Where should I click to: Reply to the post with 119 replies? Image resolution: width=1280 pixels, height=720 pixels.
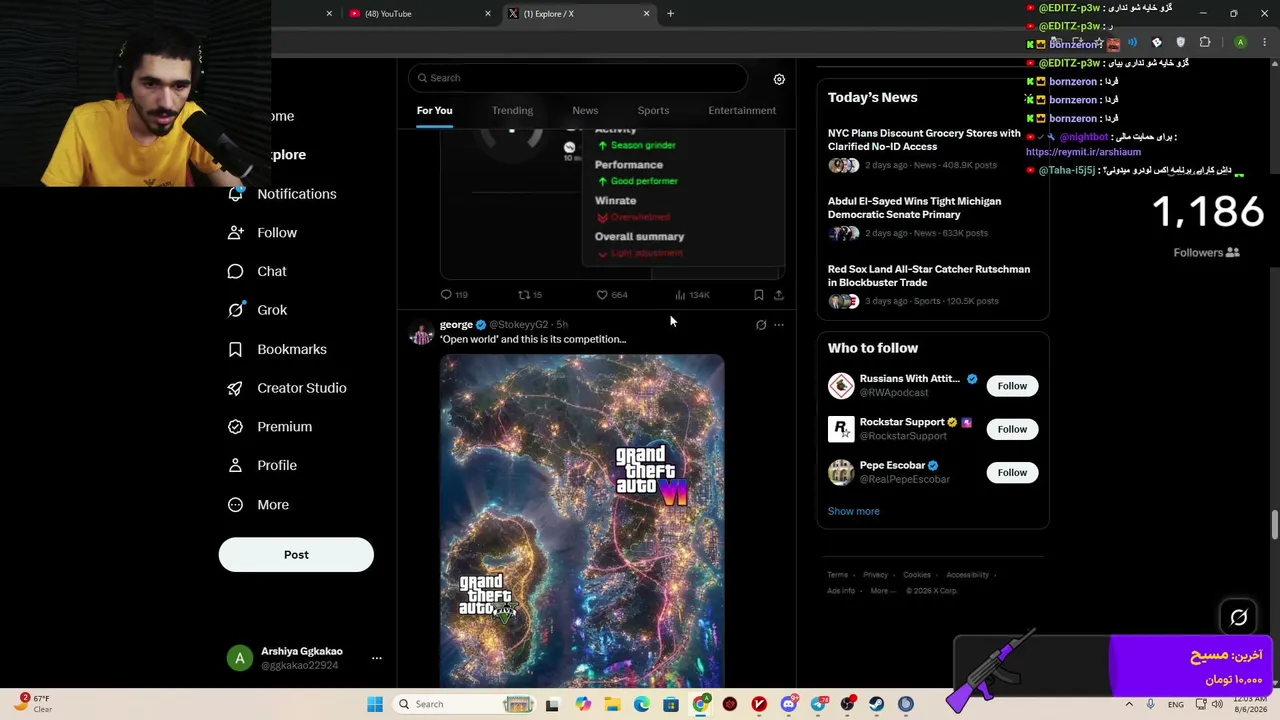click(x=454, y=295)
